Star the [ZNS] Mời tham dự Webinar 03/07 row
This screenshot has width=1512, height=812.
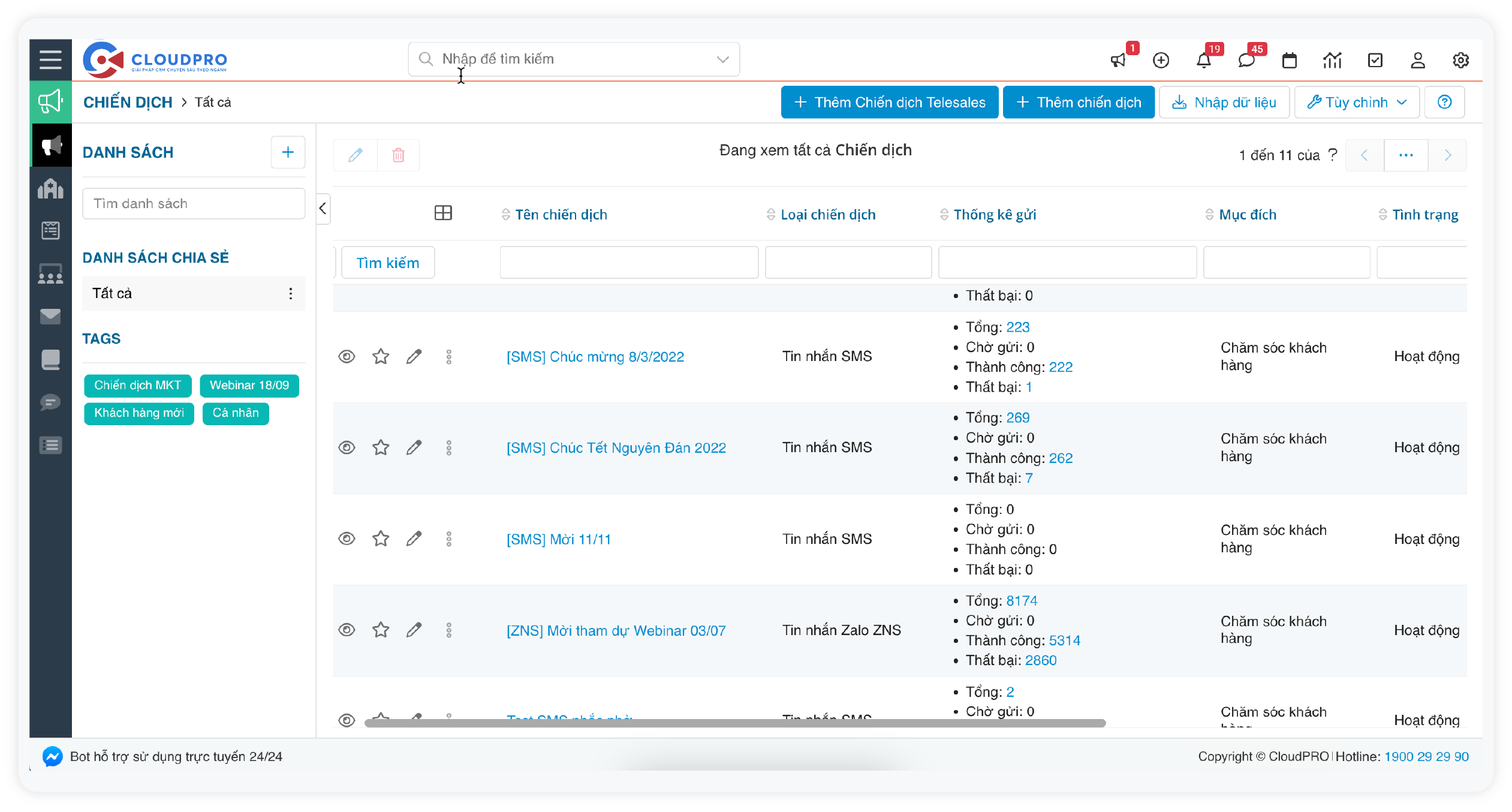pos(381,630)
